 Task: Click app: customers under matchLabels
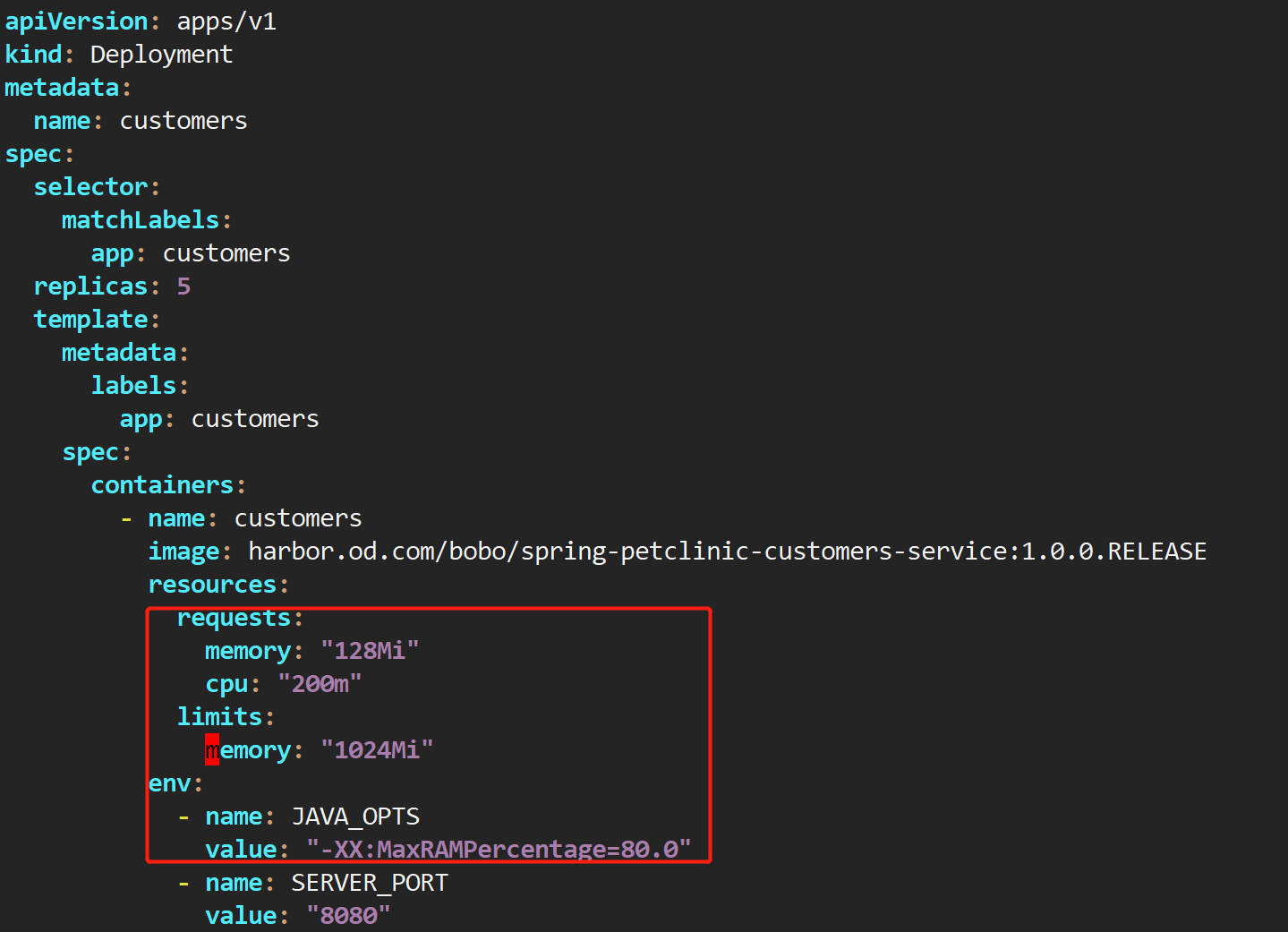[x=191, y=253]
